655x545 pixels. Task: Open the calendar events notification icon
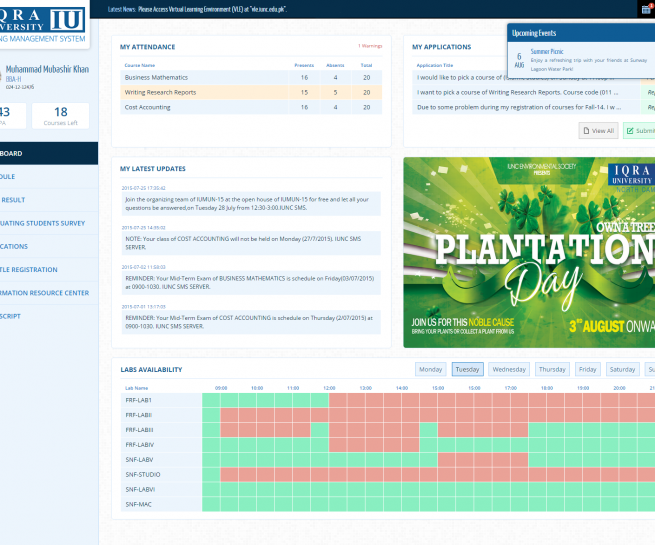(645, 9)
